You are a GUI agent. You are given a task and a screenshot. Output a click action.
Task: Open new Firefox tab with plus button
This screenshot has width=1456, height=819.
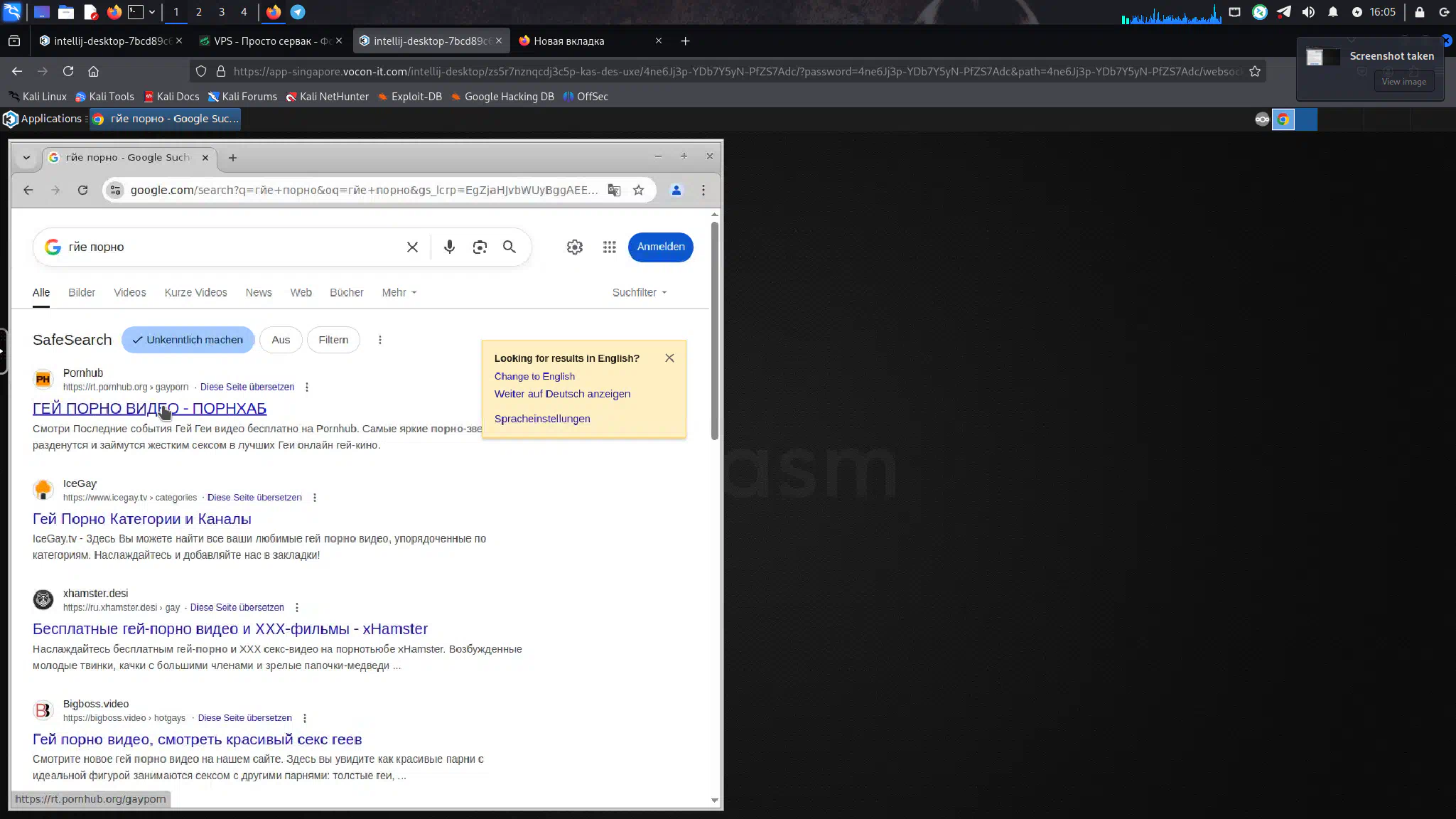pos(685,41)
